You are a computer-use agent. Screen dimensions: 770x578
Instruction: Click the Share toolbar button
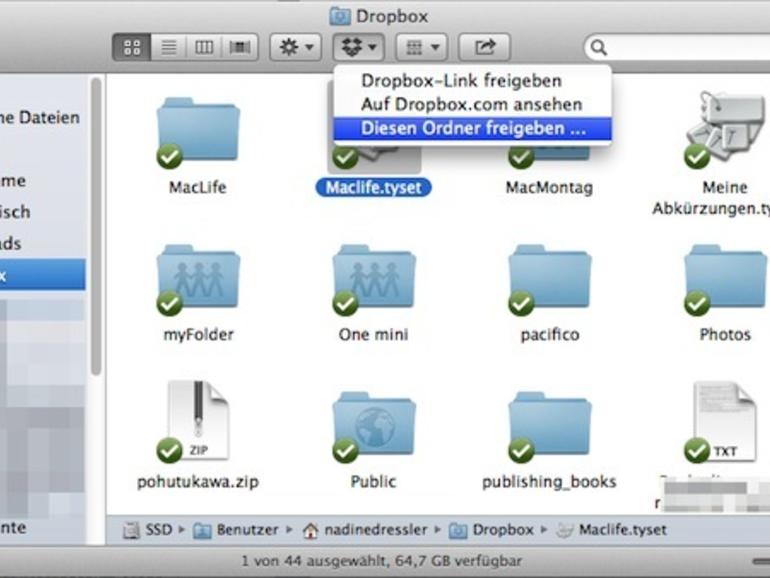pyautogui.click(x=484, y=47)
